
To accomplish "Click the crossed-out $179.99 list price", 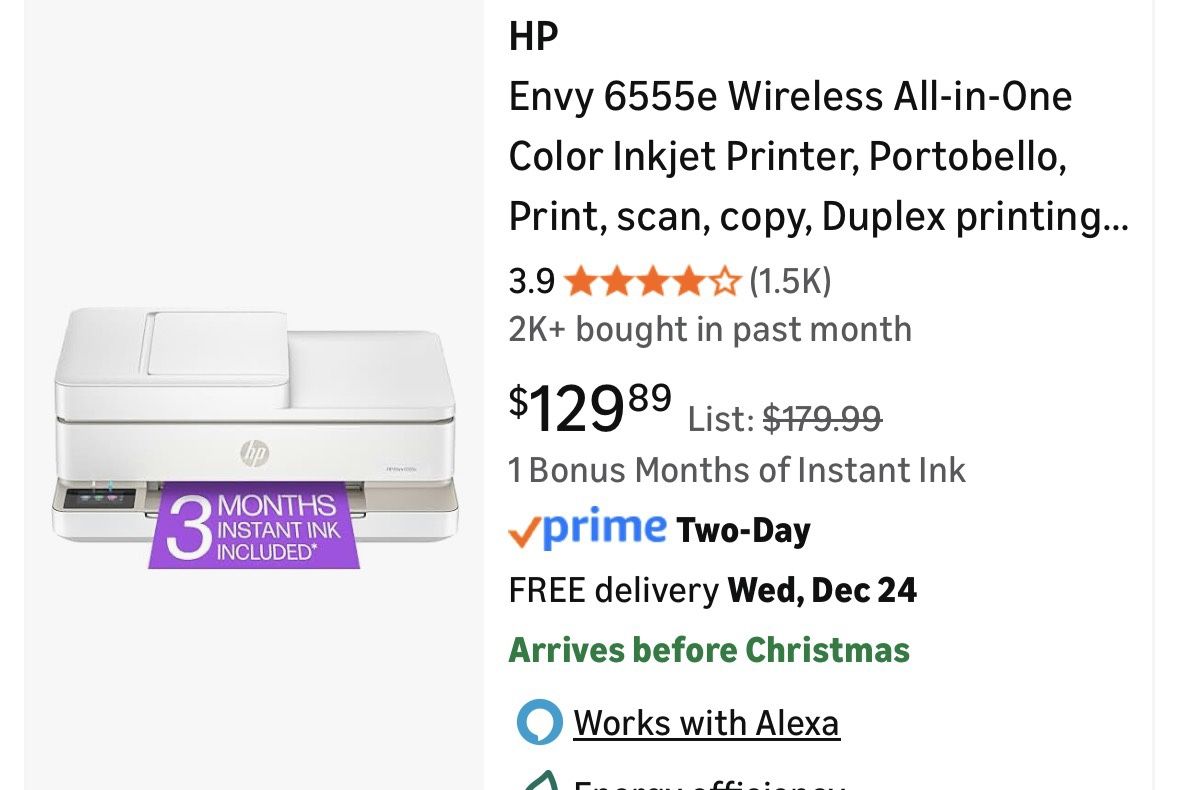I will pos(822,419).
